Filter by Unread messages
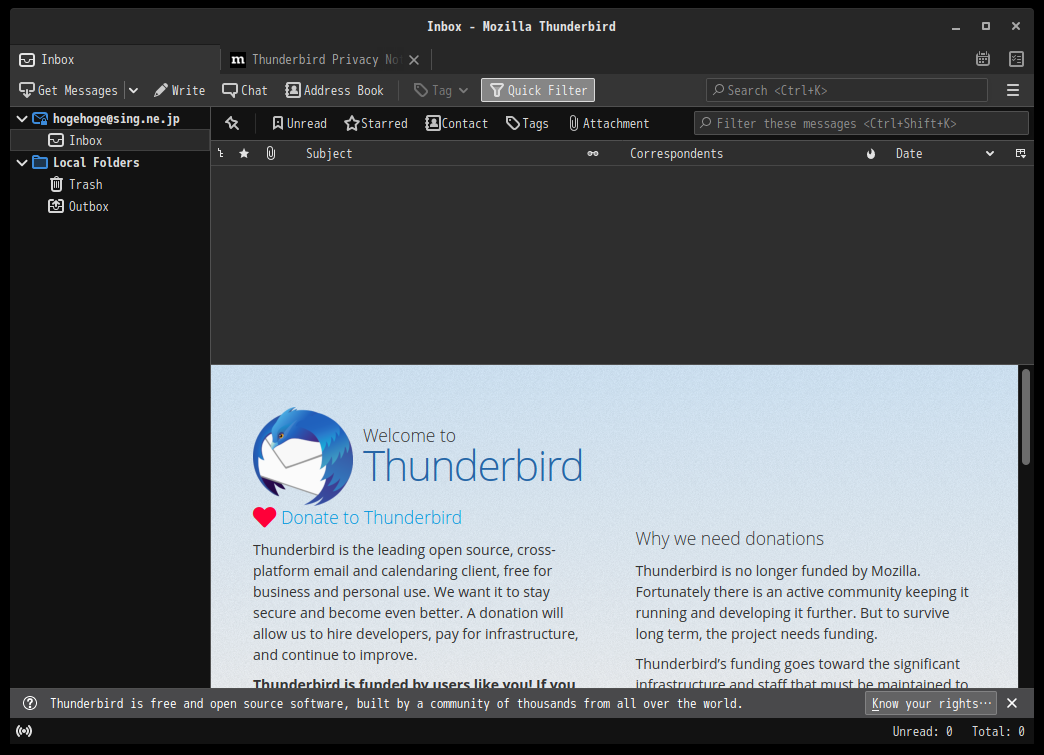This screenshot has height=755, width=1044. 300,123
